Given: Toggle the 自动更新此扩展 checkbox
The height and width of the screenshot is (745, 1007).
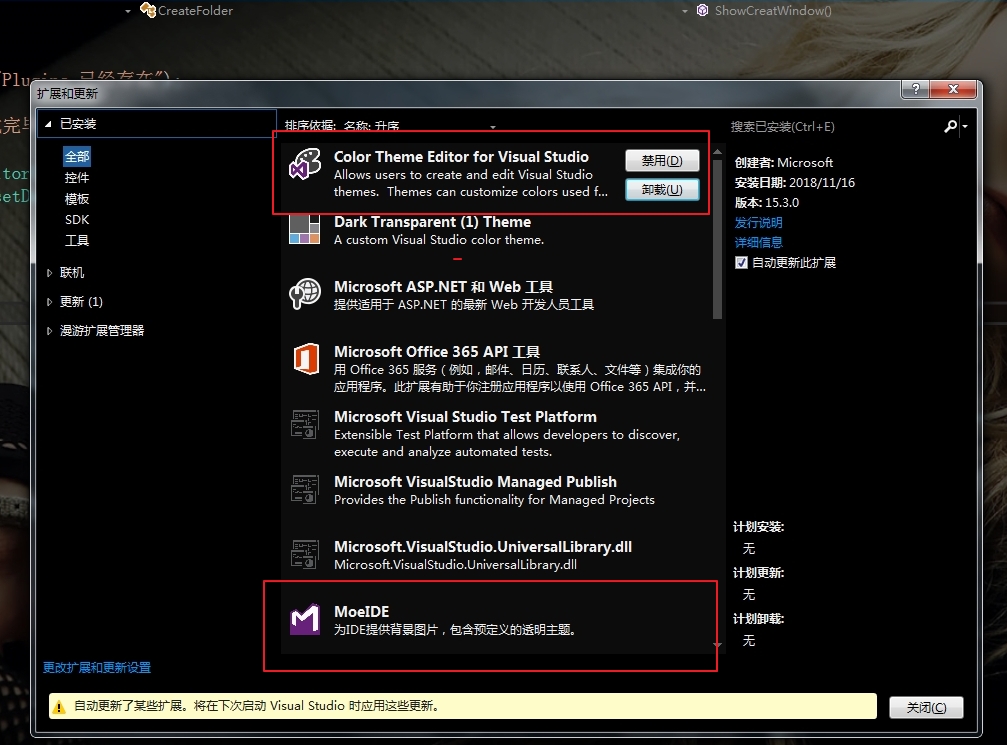Looking at the screenshot, I should point(741,263).
